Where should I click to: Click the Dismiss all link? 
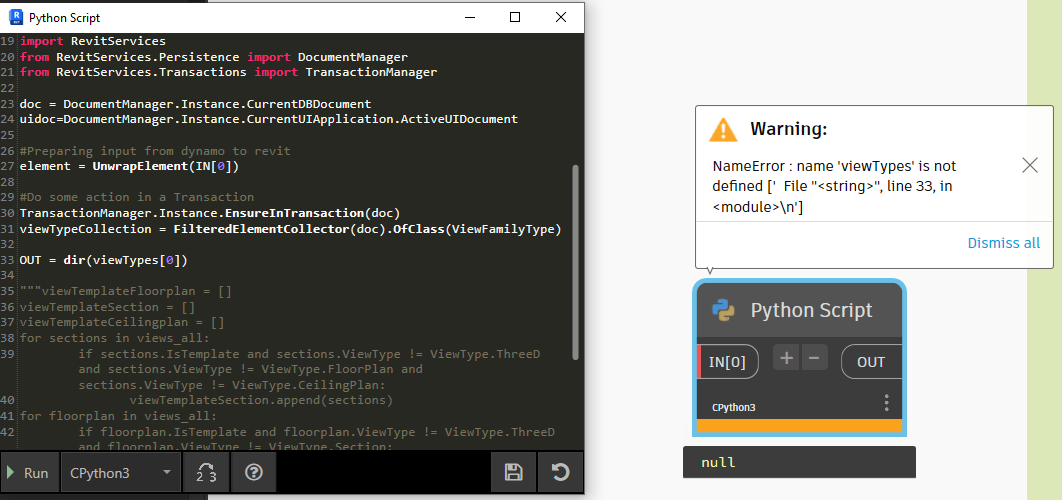click(x=1003, y=243)
